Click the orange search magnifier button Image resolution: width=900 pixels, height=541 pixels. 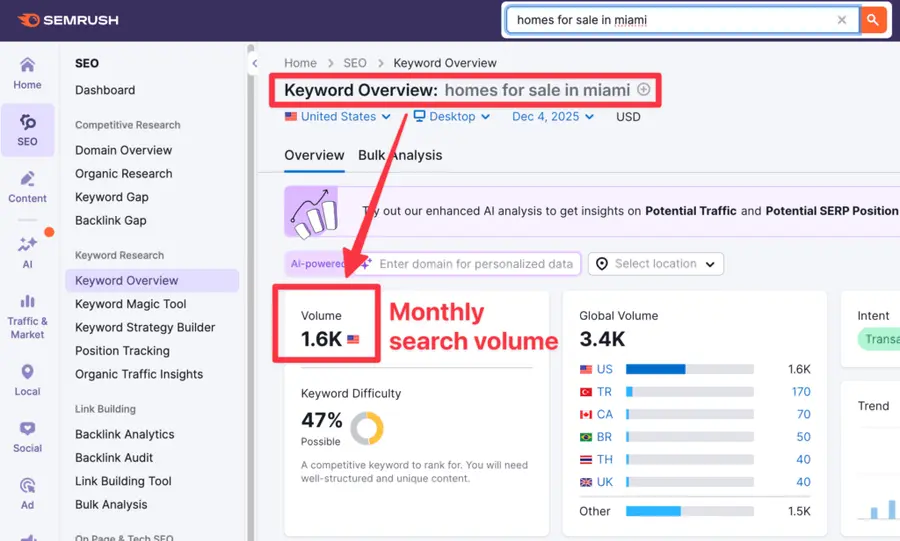pyautogui.click(x=872, y=20)
